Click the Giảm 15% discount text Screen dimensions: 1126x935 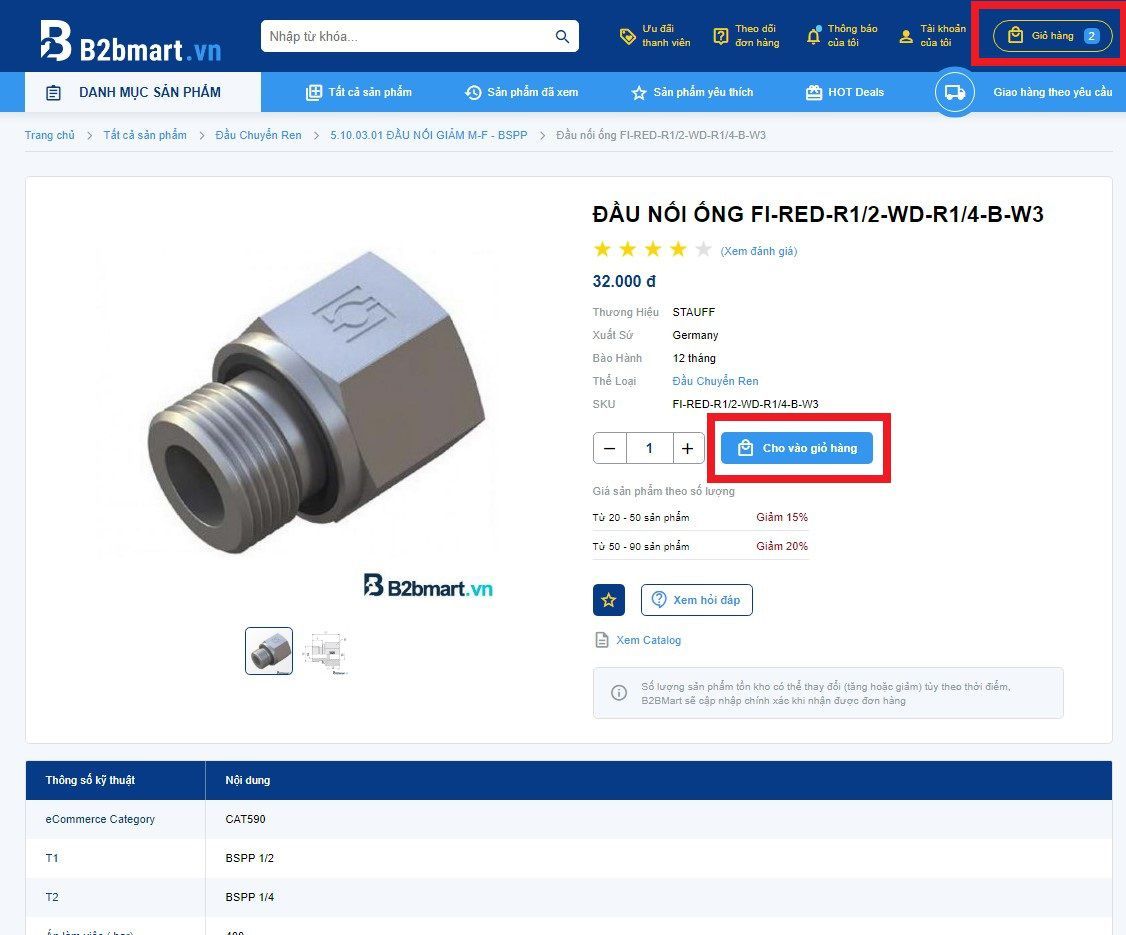[x=782, y=517]
